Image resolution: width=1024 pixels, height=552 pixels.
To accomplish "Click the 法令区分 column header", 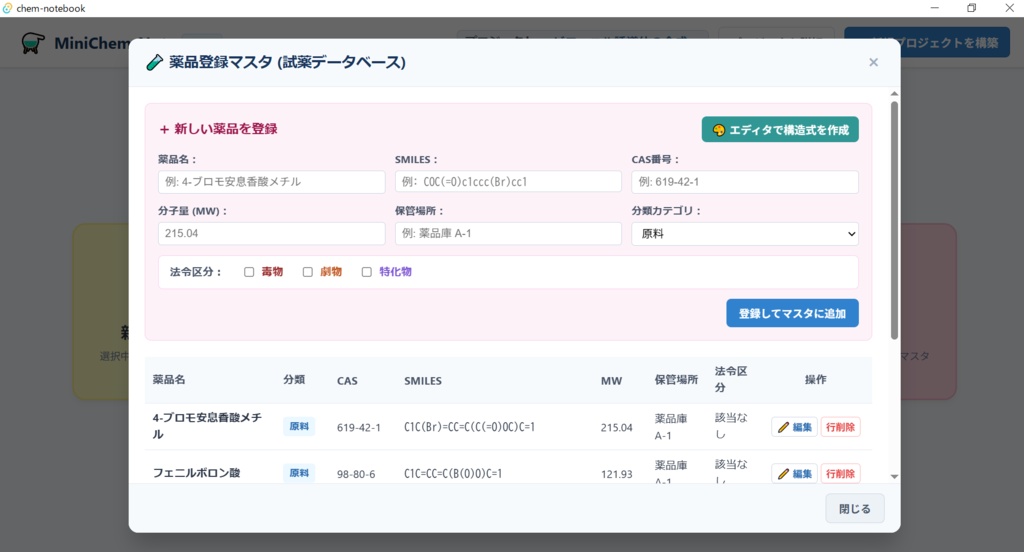I will [731, 379].
